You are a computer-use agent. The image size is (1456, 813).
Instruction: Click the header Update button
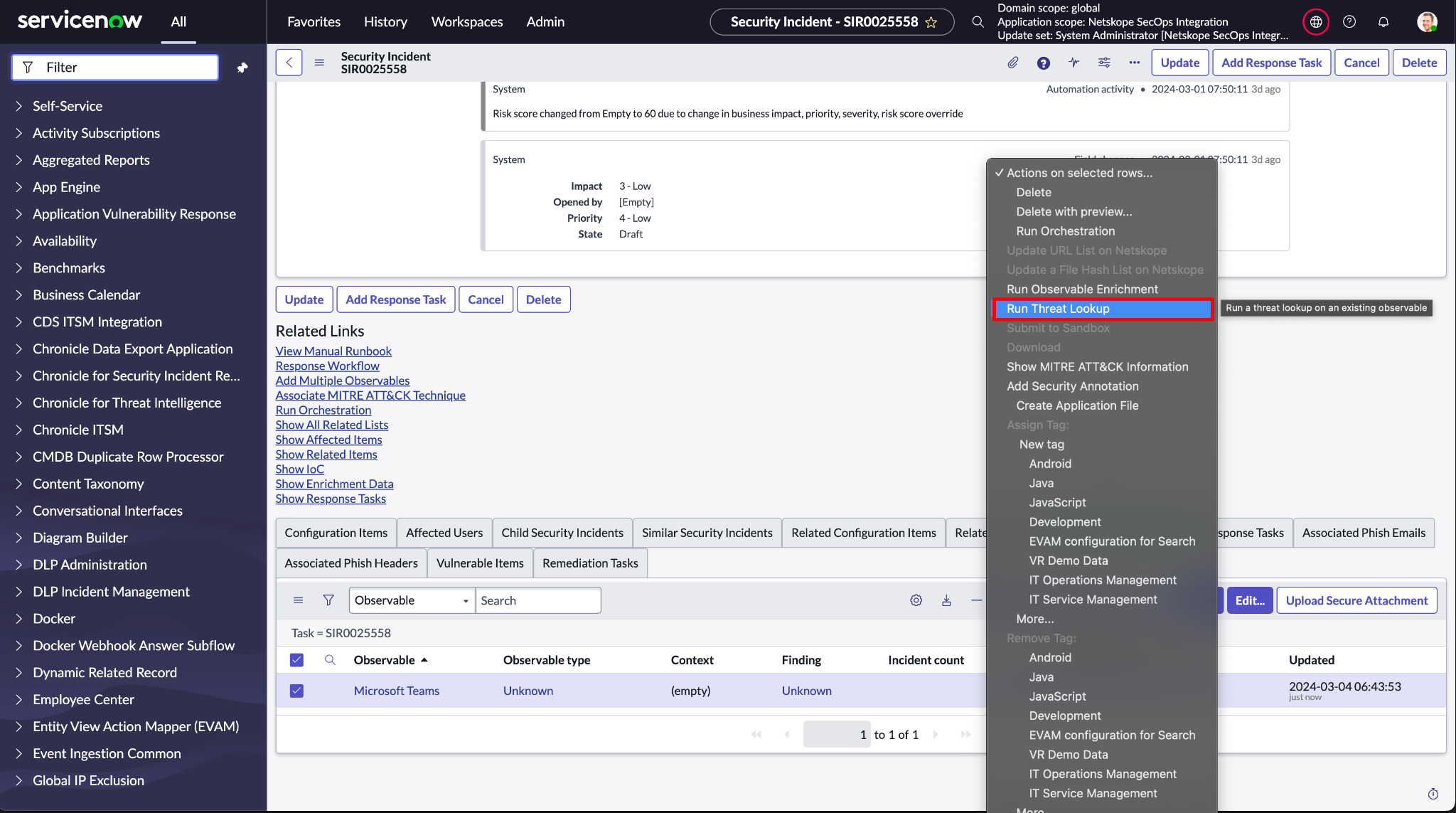pyautogui.click(x=1180, y=63)
